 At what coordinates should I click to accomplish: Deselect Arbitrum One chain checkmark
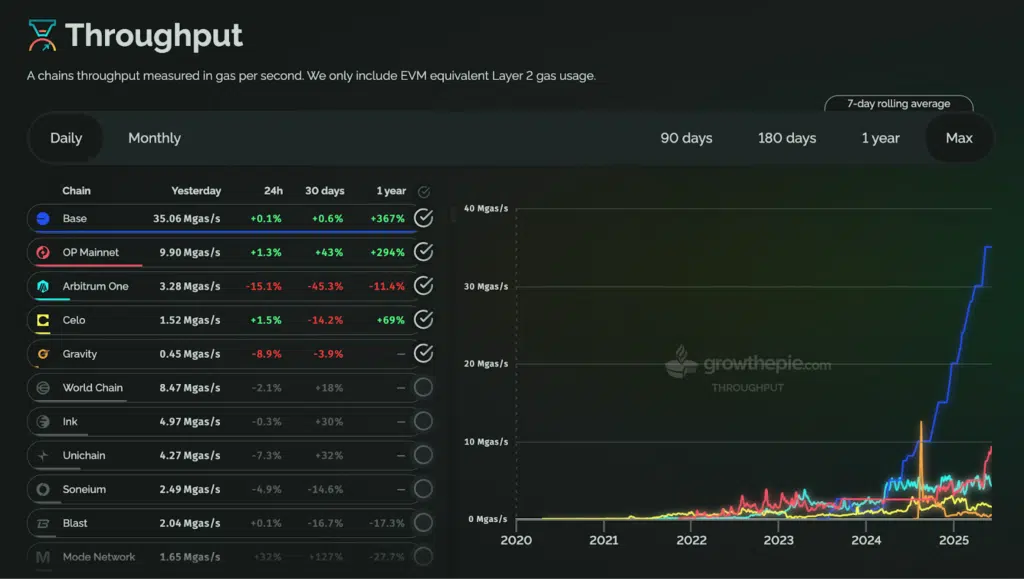point(424,286)
